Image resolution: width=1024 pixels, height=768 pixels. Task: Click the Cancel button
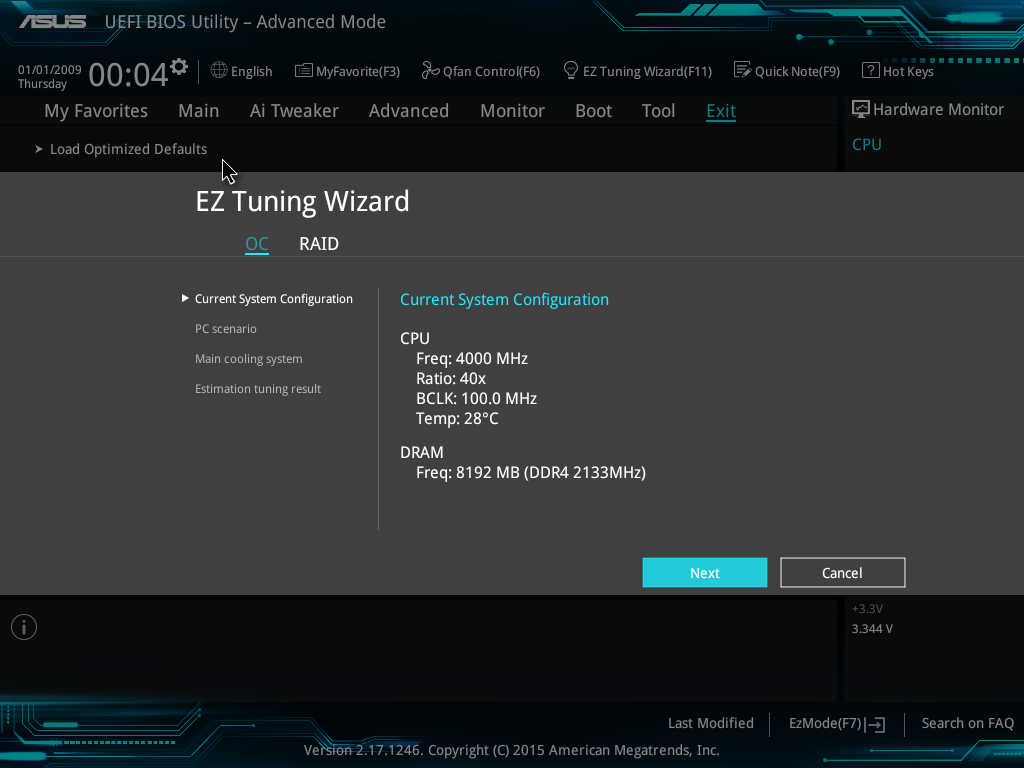coord(842,573)
